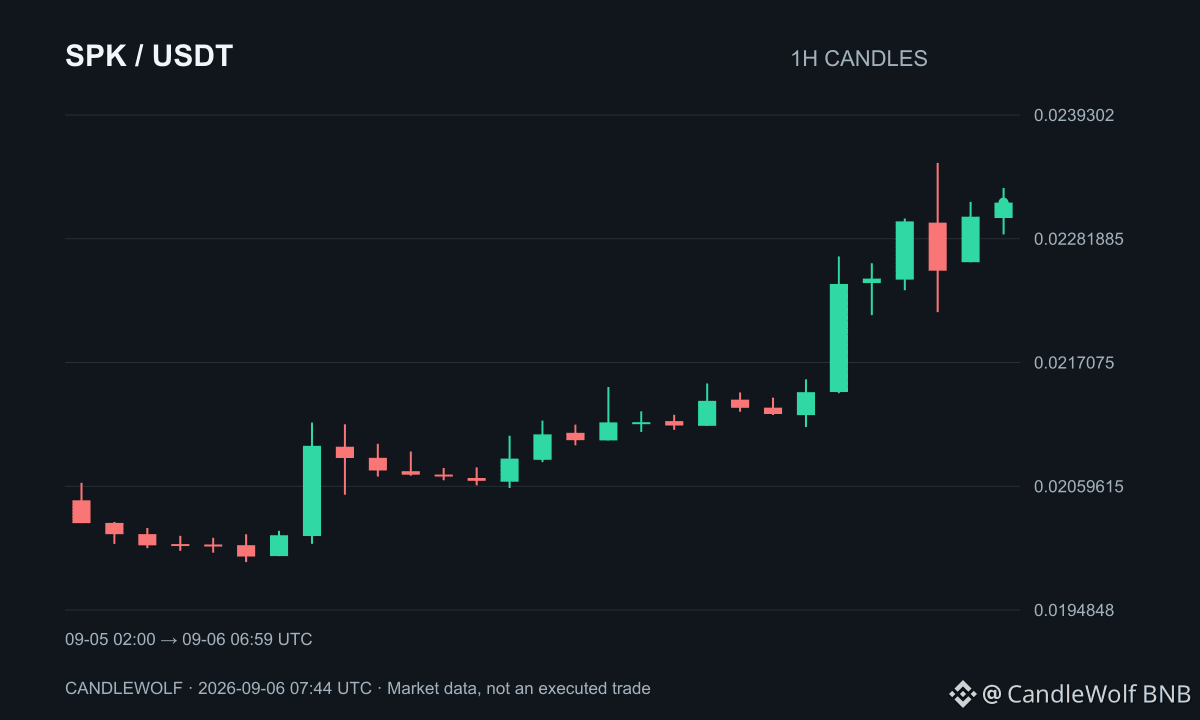Click the date range 09-05 02:00 text
The image size is (1200, 720).
[110, 639]
